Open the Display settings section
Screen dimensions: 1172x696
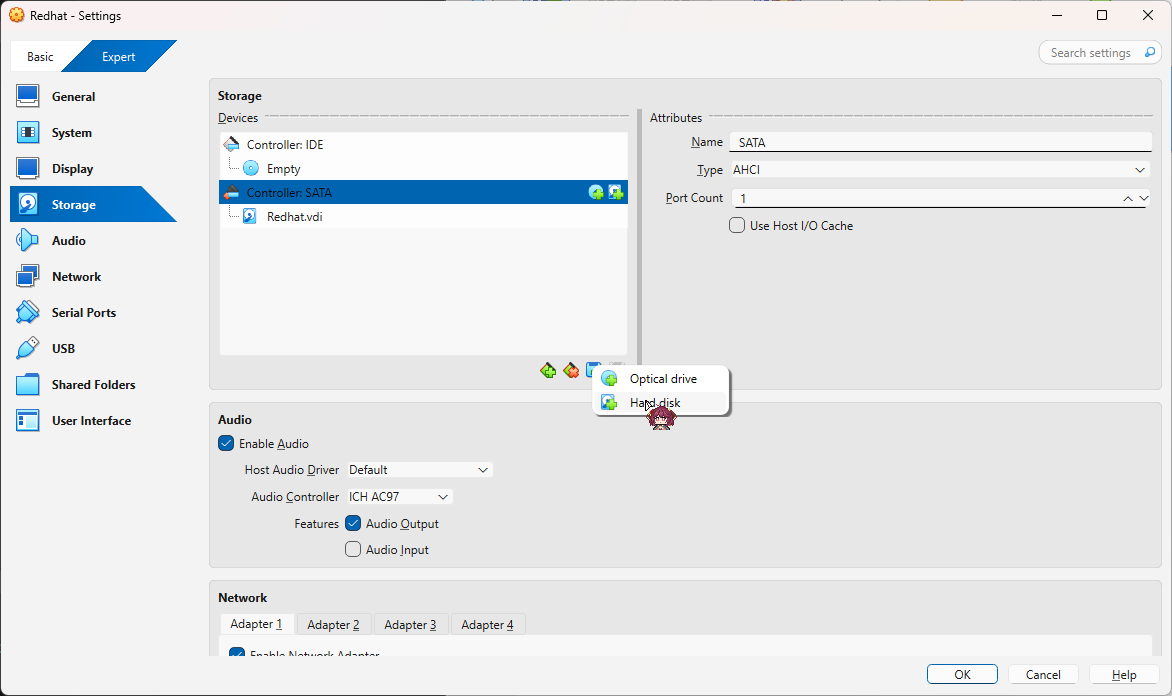(x=72, y=168)
